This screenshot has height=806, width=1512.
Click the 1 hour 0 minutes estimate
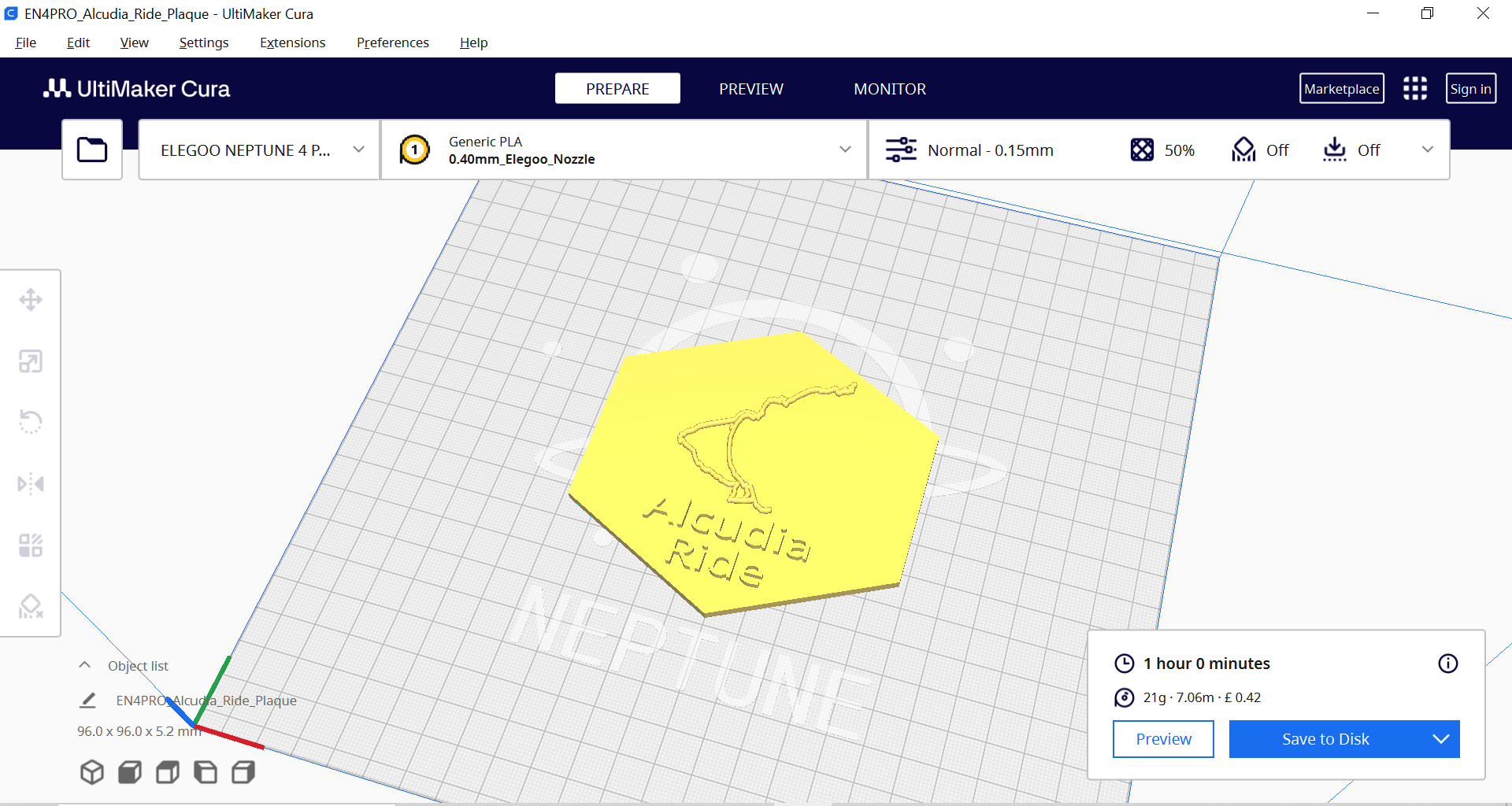tap(1206, 664)
